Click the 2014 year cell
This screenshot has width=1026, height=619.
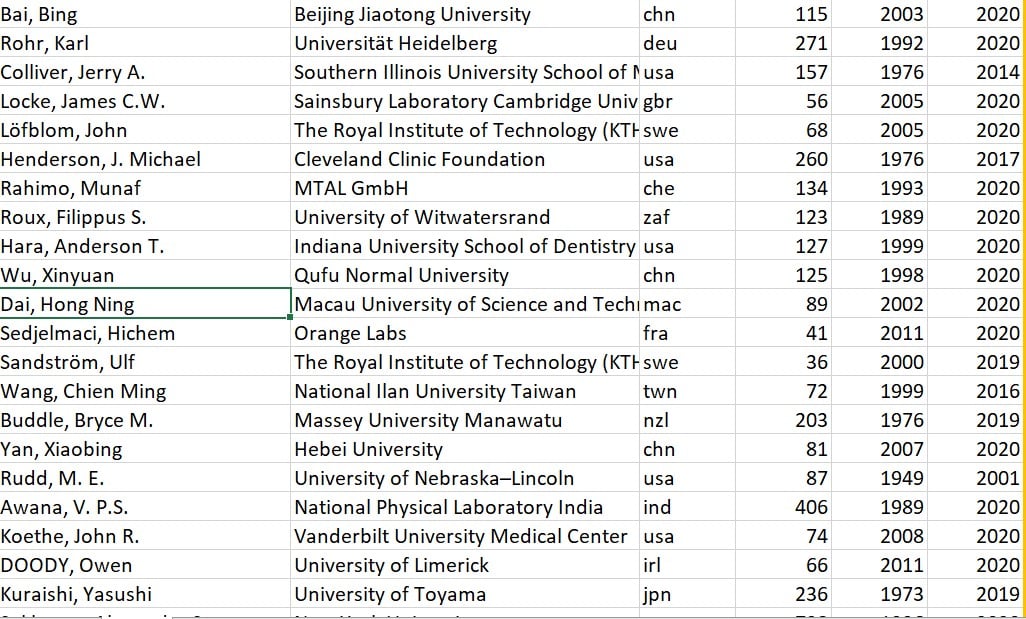point(976,71)
